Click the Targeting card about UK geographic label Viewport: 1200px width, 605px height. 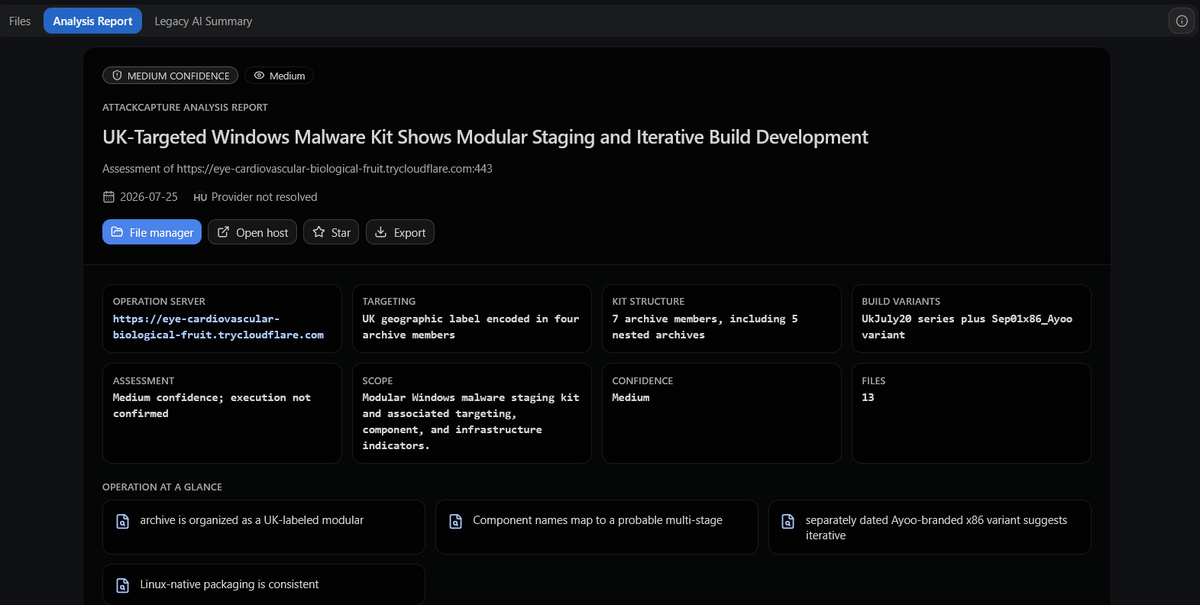point(472,318)
